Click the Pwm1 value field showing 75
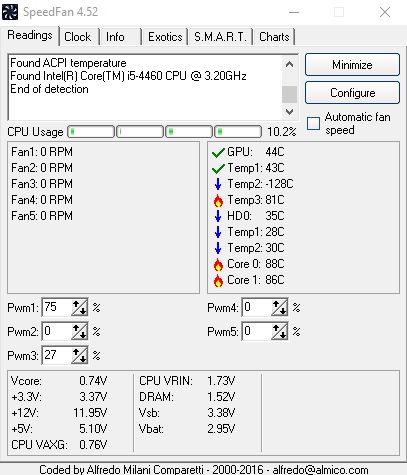The height and width of the screenshot is (475, 407). tap(57, 307)
